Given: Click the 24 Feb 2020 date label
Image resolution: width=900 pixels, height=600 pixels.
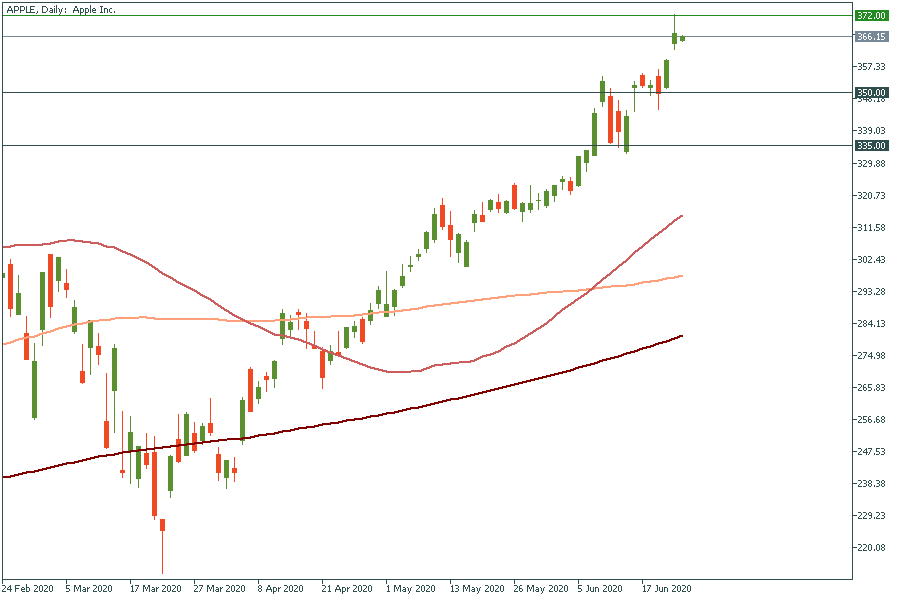Looking at the screenshot, I should point(26,588).
